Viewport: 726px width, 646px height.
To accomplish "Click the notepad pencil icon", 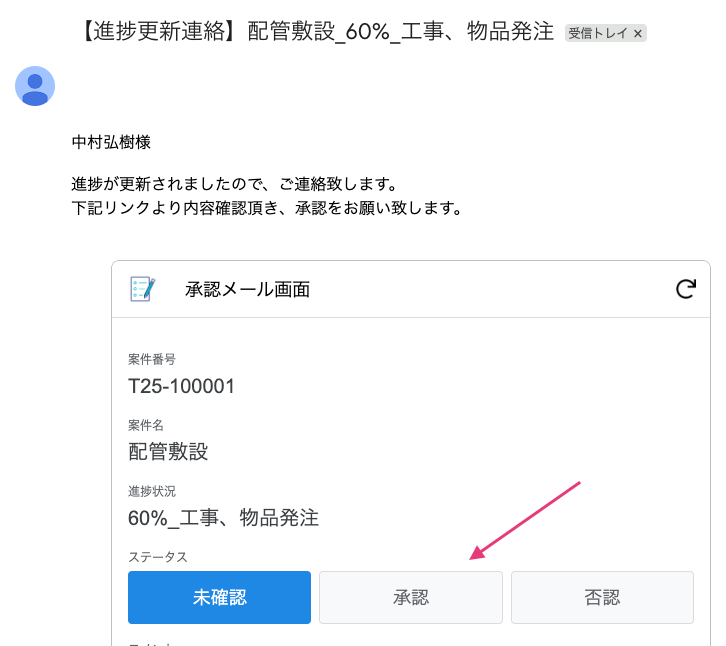I will (143, 289).
